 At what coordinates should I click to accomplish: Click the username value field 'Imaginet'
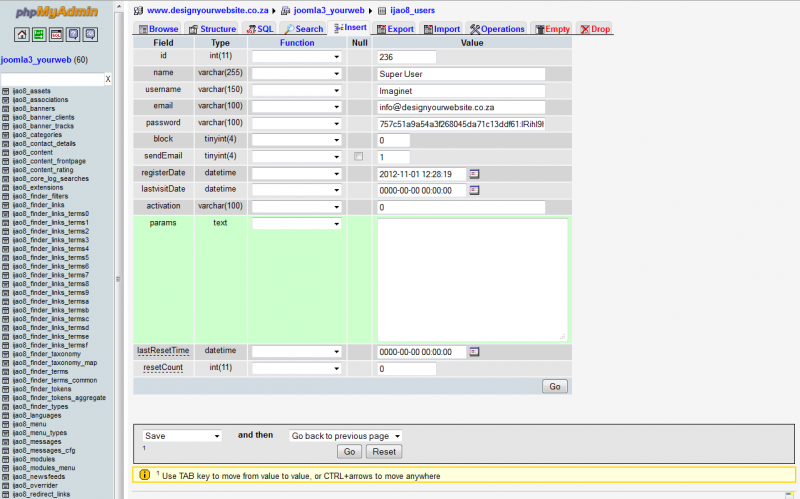tap(461, 91)
